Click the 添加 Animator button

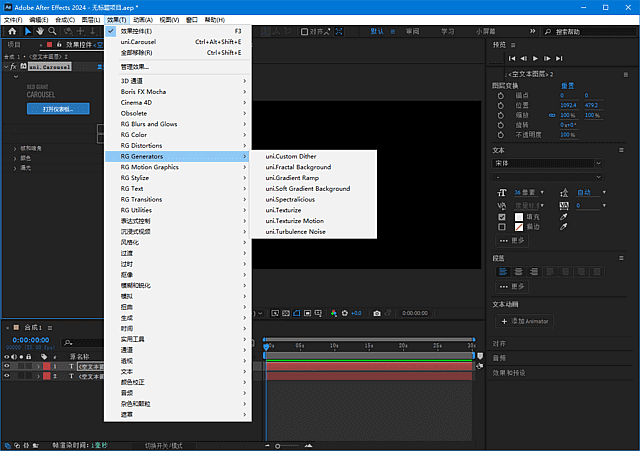point(525,321)
